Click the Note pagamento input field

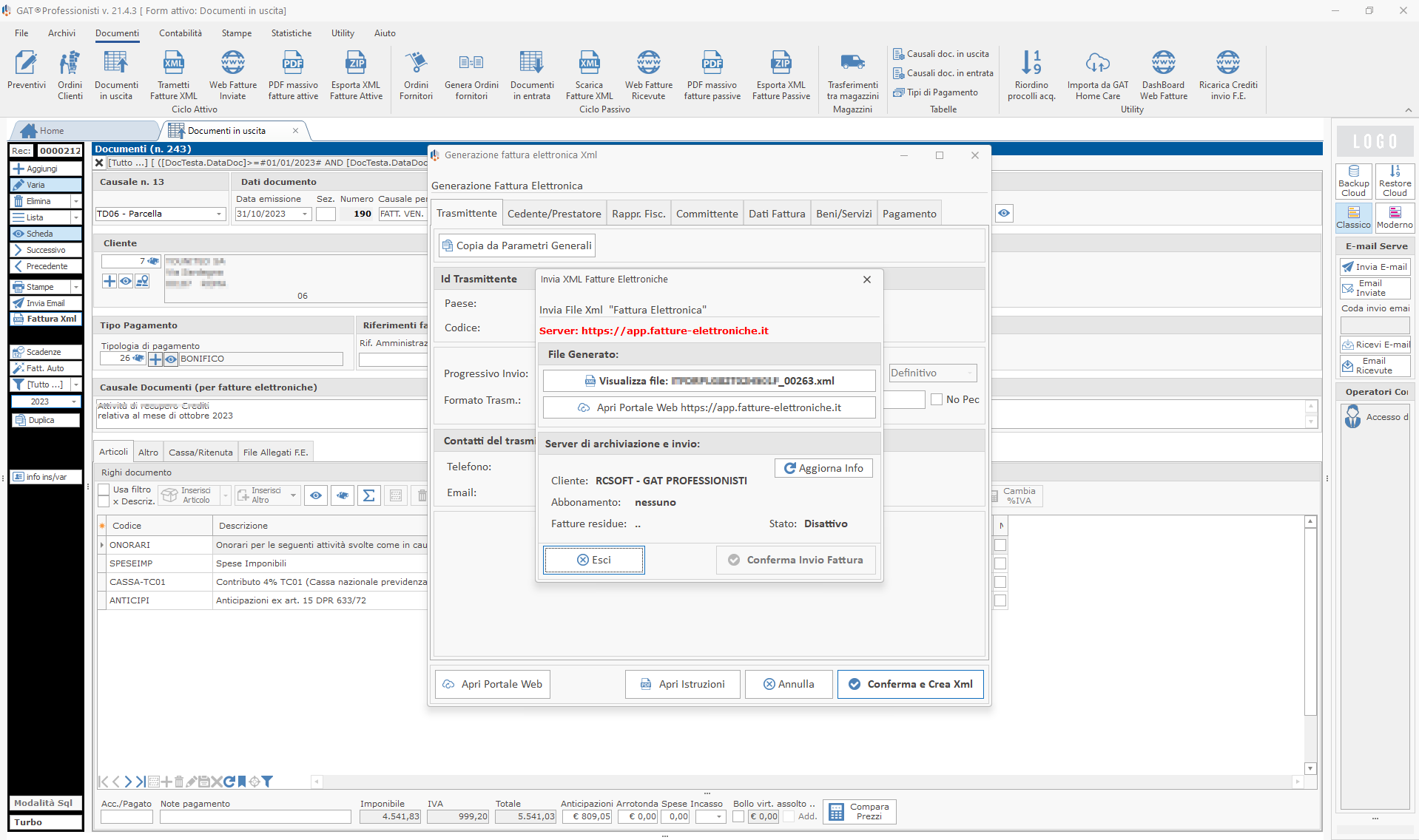tap(255, 816)
